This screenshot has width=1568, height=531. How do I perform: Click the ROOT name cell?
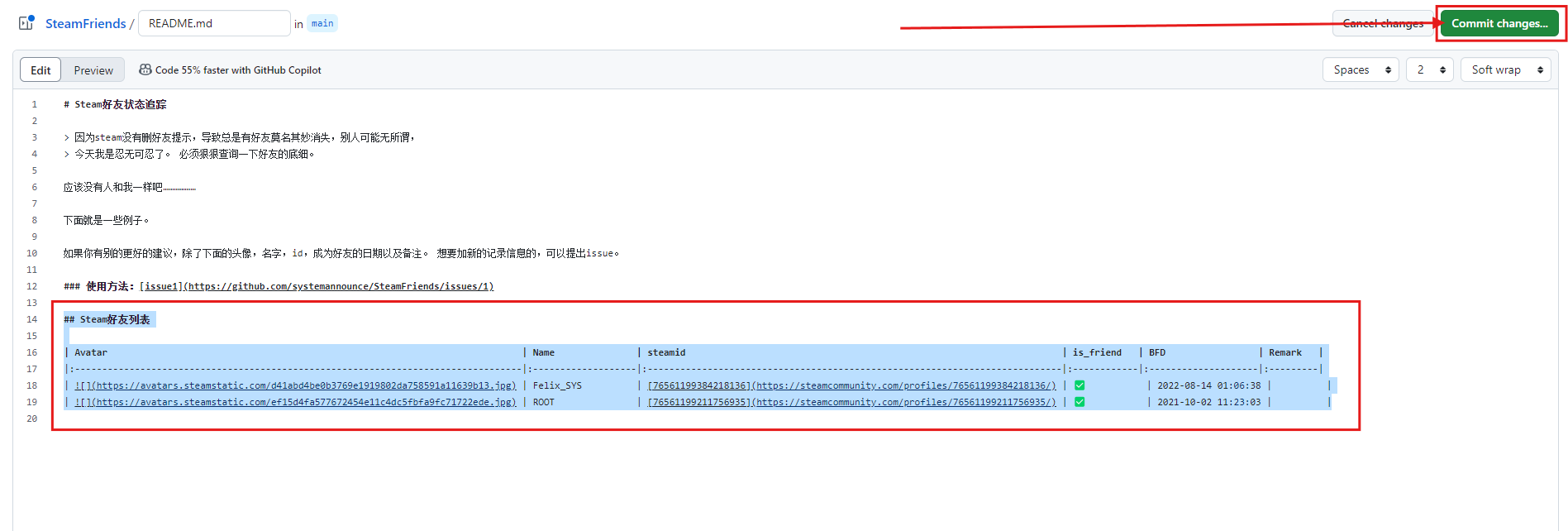click(x=544, y=402)
